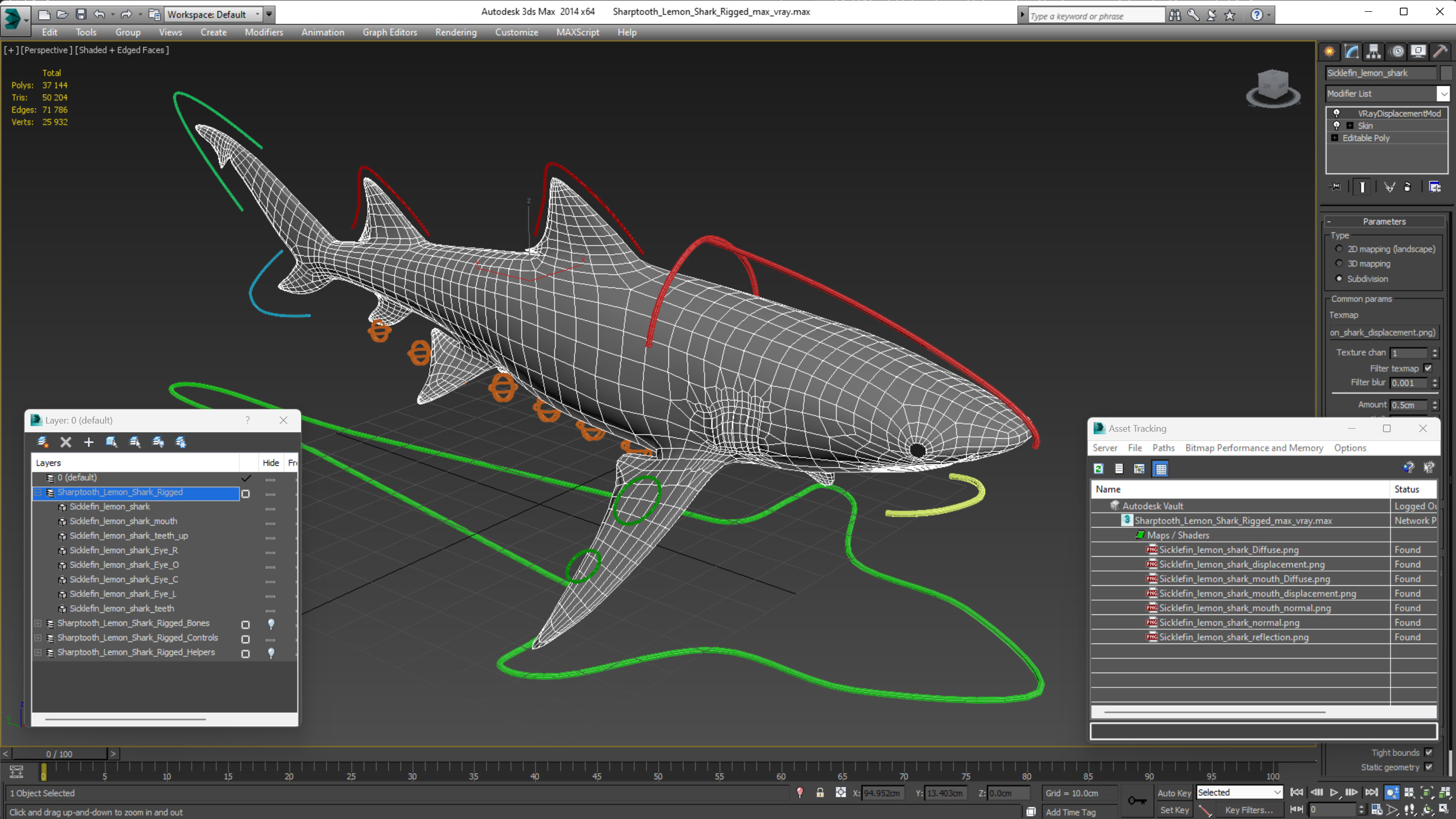Image resolution: width=1456 pixels, height=819 pixels.
Task: Click the Open File toolbar icon
Action: pyautogui.click(x=62, y=14)
